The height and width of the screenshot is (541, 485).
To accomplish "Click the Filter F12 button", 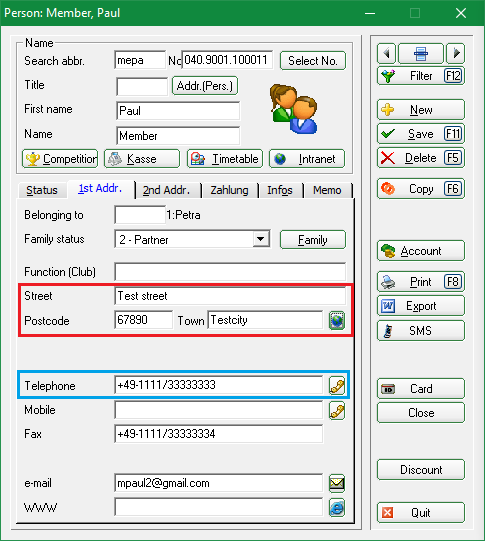I will click(x=421, y=76).
